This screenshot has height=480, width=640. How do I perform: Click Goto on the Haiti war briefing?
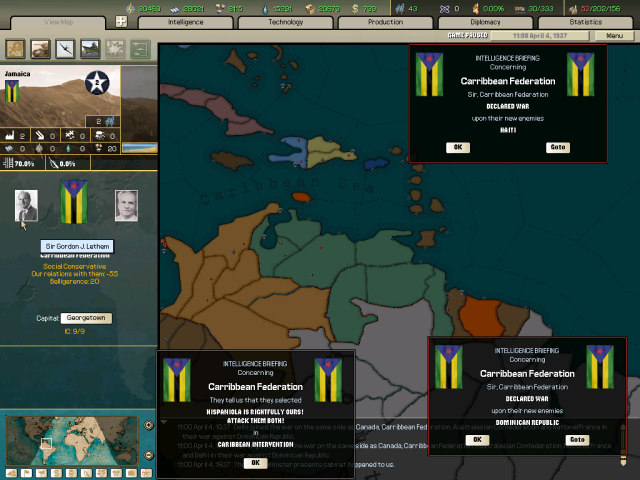(x=558, y=147)
